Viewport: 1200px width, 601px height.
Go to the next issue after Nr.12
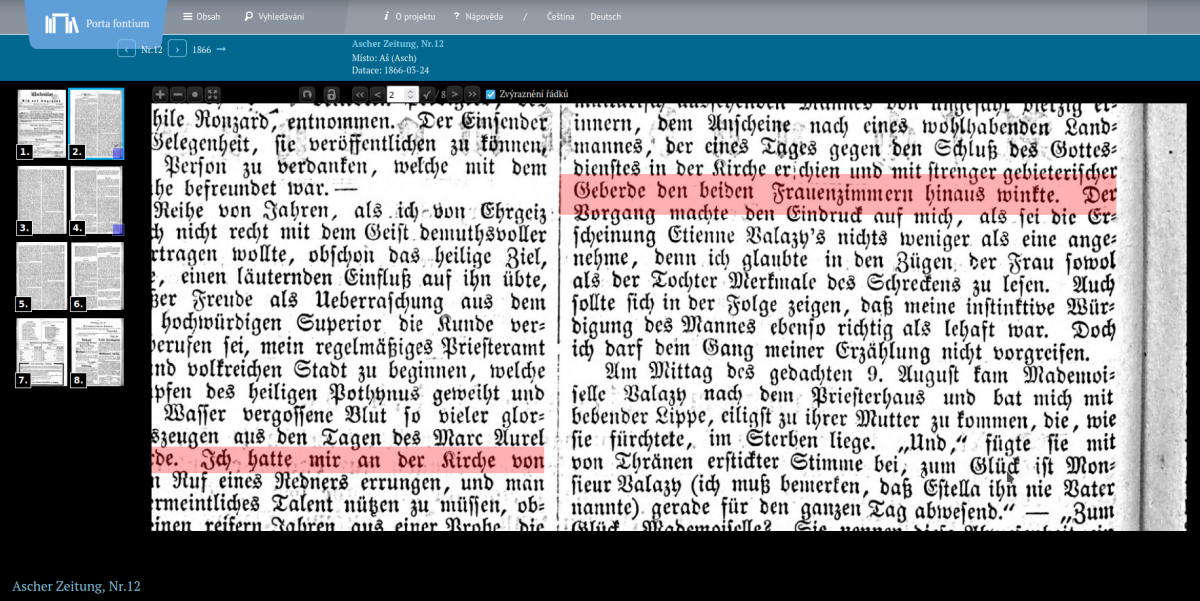coord(177,49)
